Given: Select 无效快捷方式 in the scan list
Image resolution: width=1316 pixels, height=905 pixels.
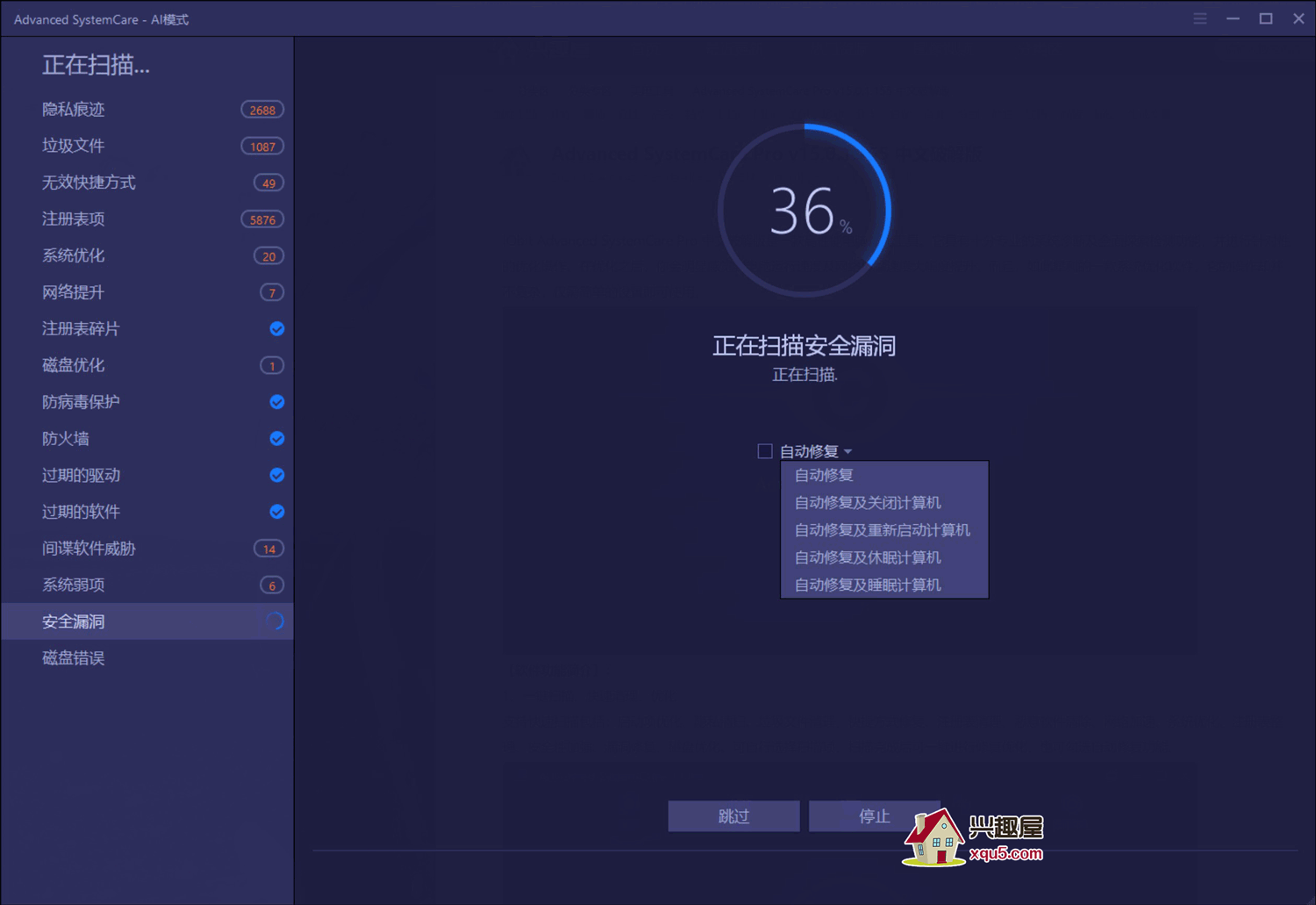Looking at the screenshot, I should [147, 183].
